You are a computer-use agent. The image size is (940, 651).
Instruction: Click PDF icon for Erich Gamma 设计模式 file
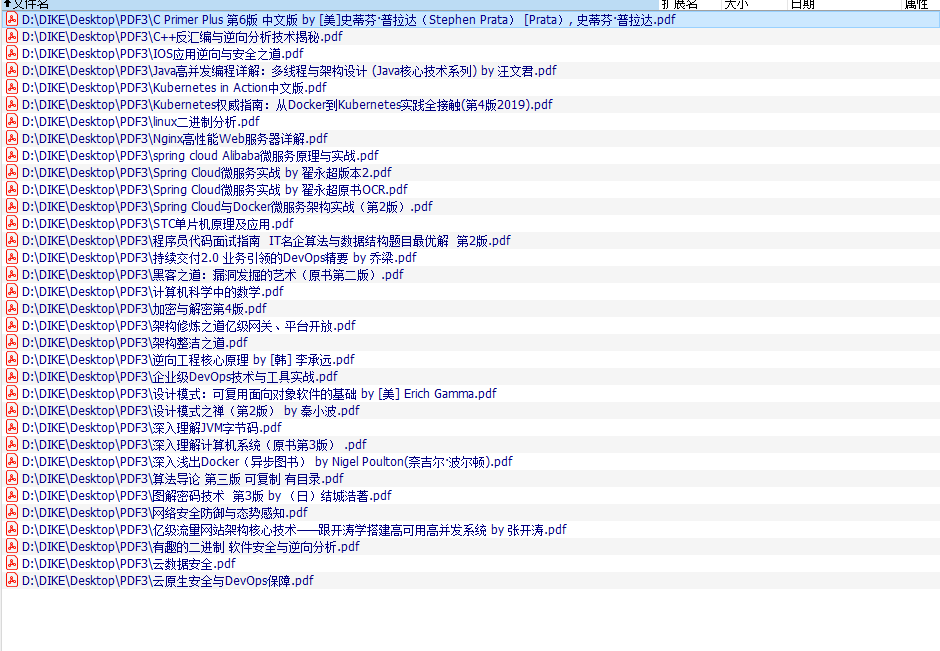11,393
